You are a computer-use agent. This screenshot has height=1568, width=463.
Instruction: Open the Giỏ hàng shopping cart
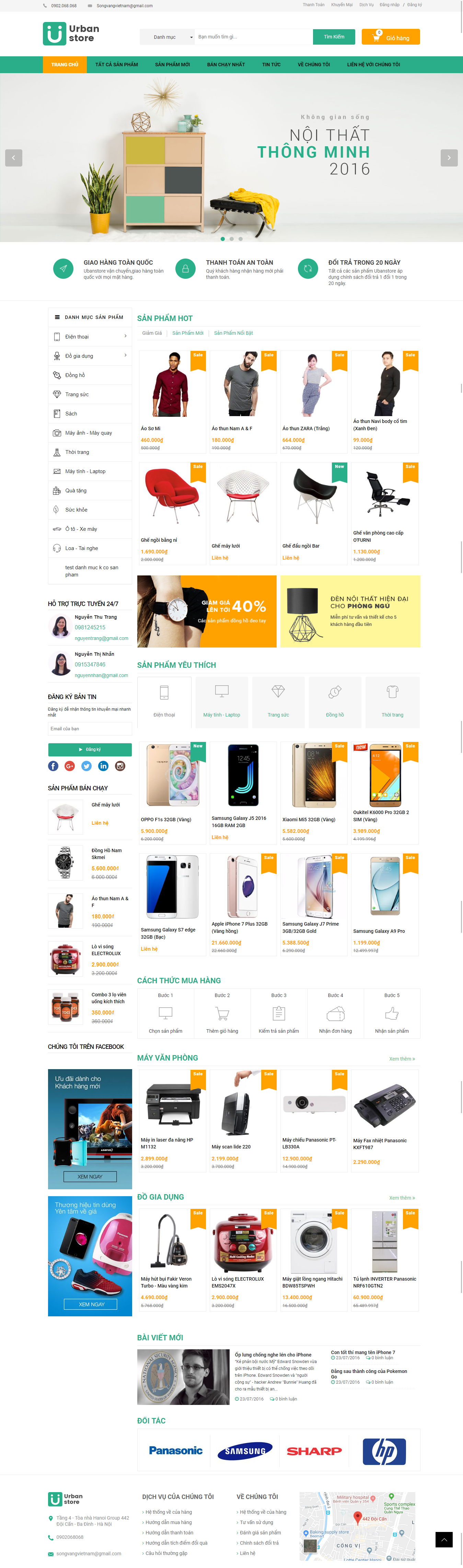(391, 37)
